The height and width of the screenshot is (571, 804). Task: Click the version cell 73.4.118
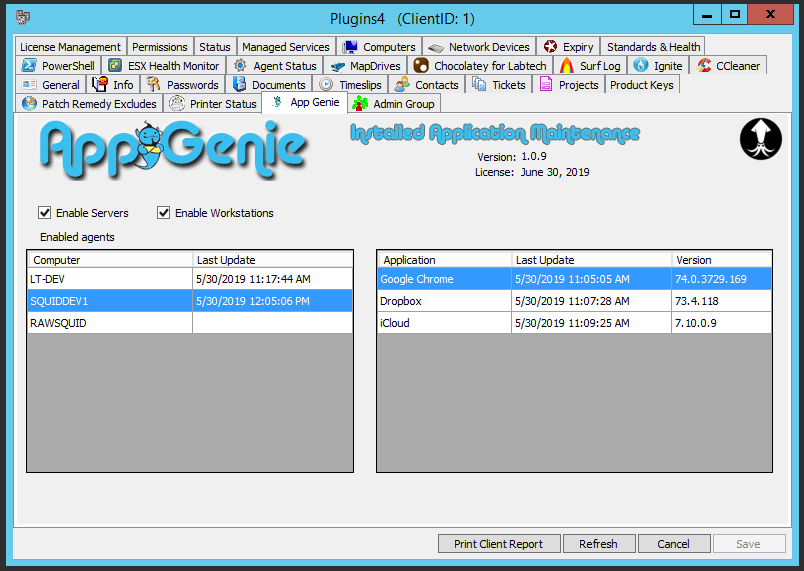[721, 301]
